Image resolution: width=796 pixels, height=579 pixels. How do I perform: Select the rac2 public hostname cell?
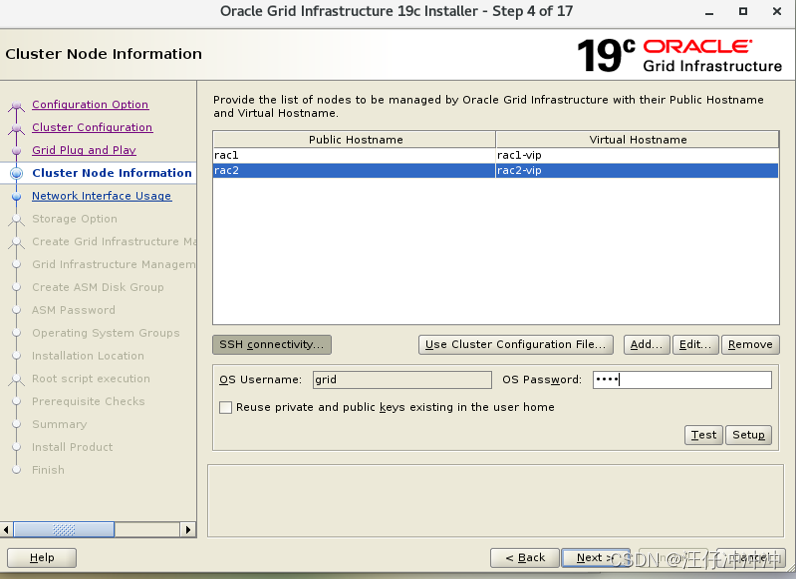(354, 171)
